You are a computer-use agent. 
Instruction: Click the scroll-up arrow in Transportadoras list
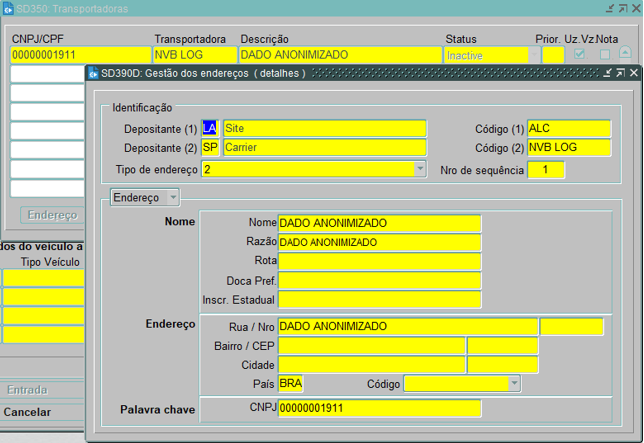pyautogui.click(x=625, y=53)
